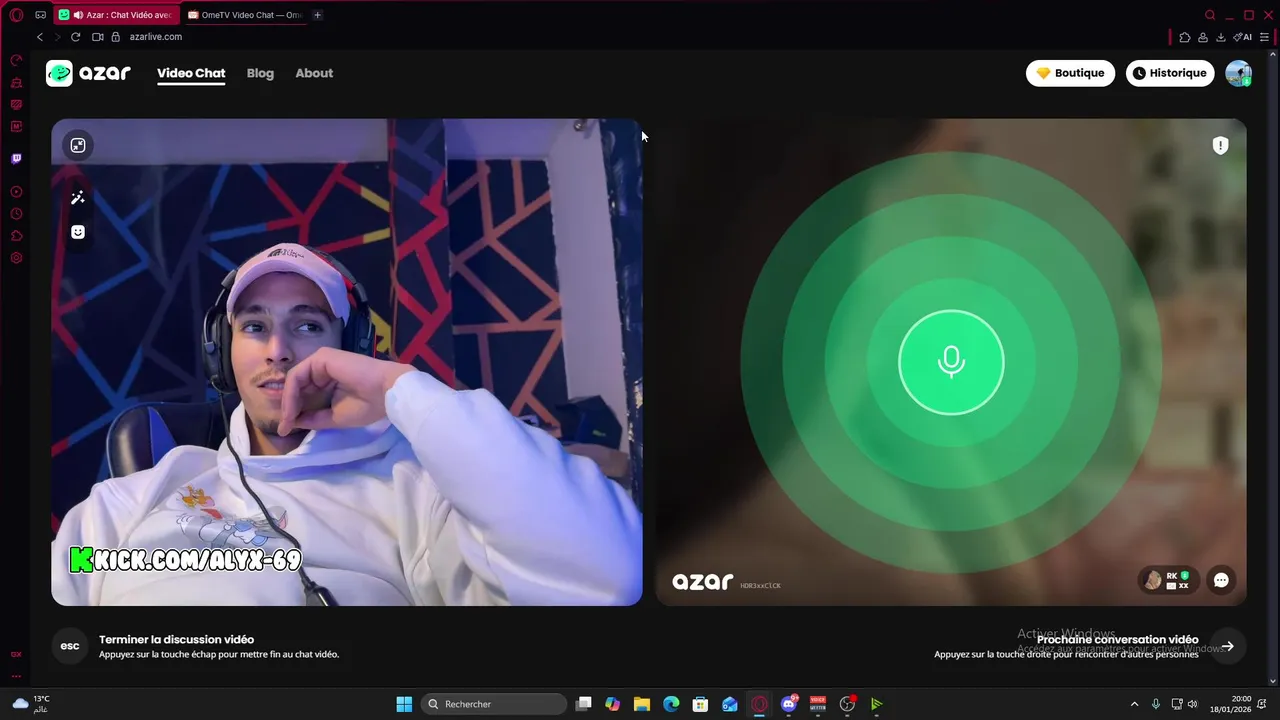The width and height of the screenshot is (1280, 720).
Task: Click the Opera GX logo menu button
Action: pos(16,15)
